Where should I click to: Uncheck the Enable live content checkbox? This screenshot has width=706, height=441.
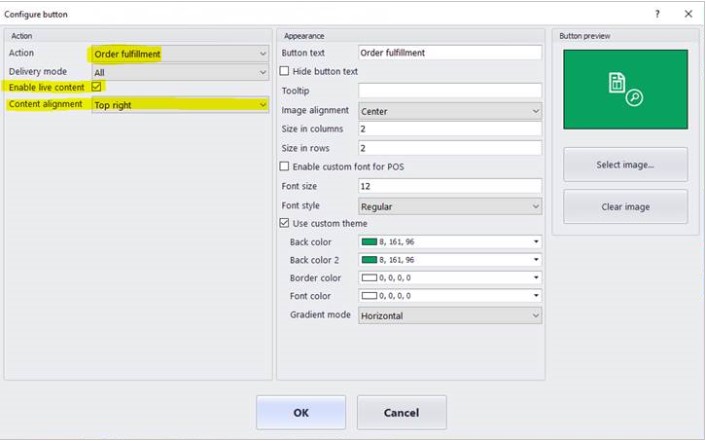tap(96, 86)
